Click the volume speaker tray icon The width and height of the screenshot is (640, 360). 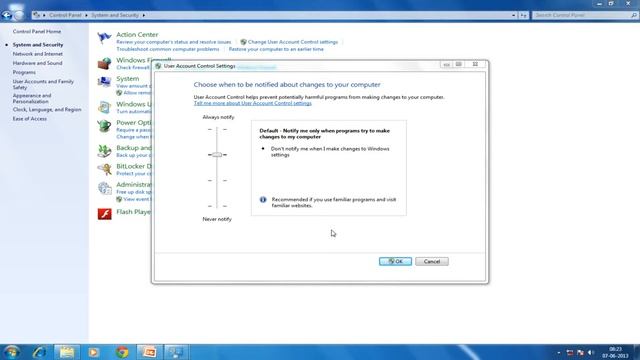(591, 353)
